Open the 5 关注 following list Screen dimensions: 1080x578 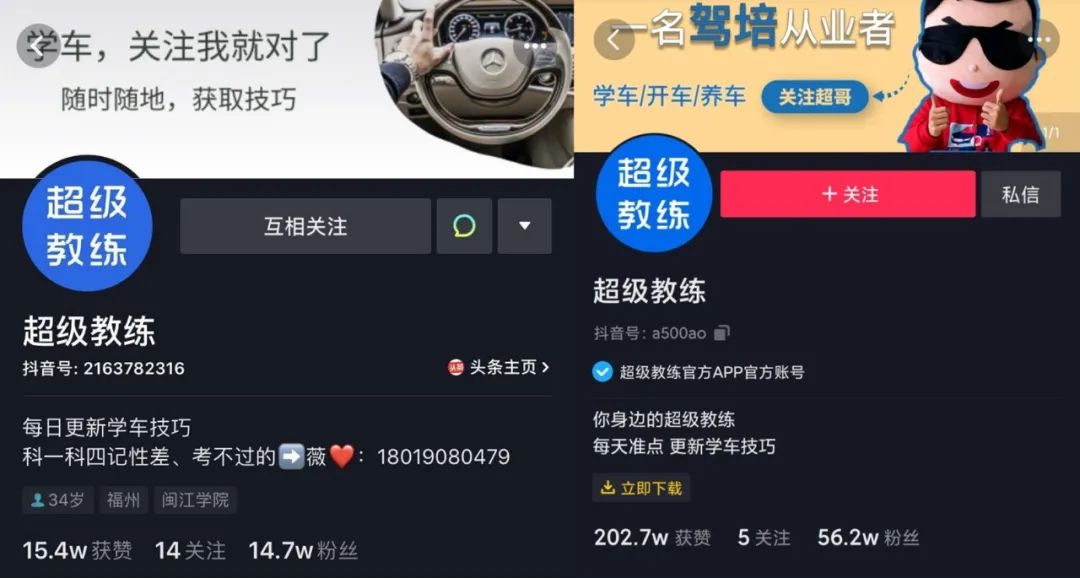pyautogui.click(x=764, y=537)
